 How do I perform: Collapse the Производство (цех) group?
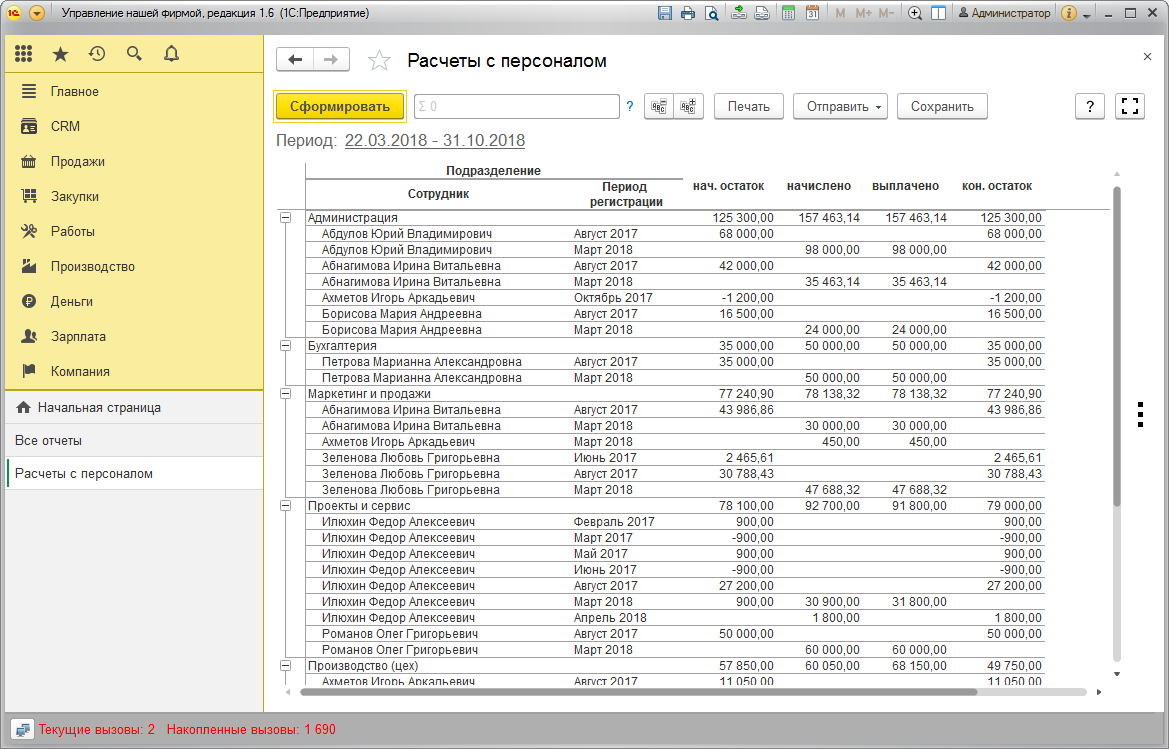click(x=286, y=666)
